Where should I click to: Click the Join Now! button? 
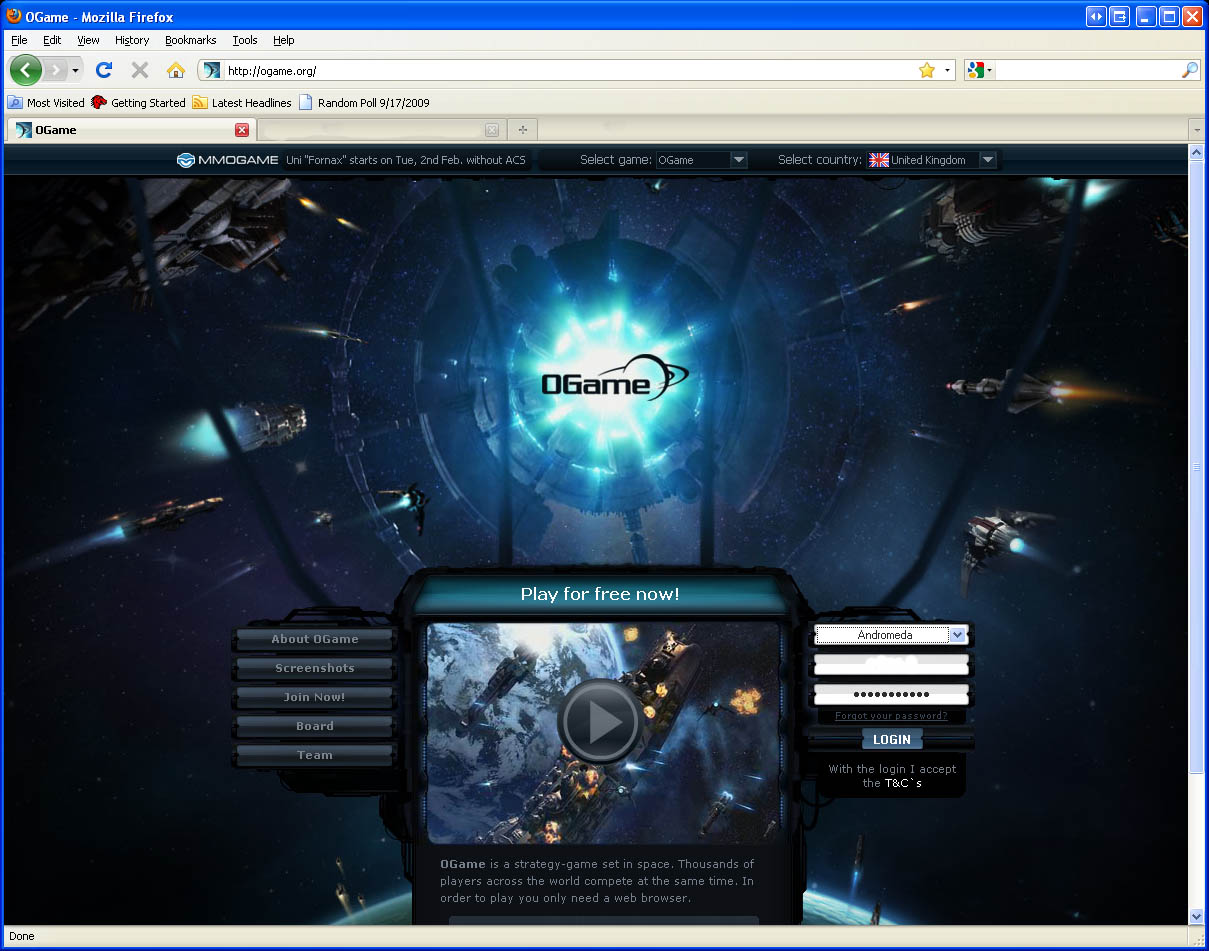tap(315, 697)
